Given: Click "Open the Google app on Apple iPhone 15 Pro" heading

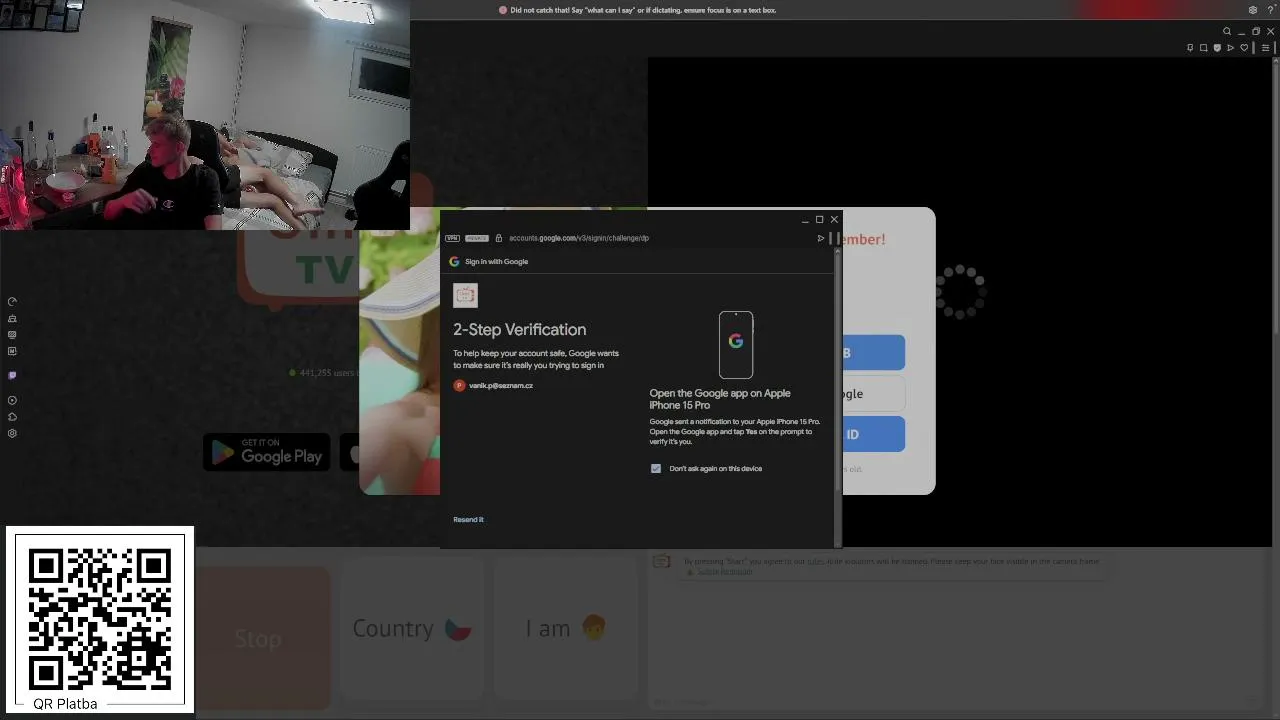Looking at the screenshot, I should 720,399.
